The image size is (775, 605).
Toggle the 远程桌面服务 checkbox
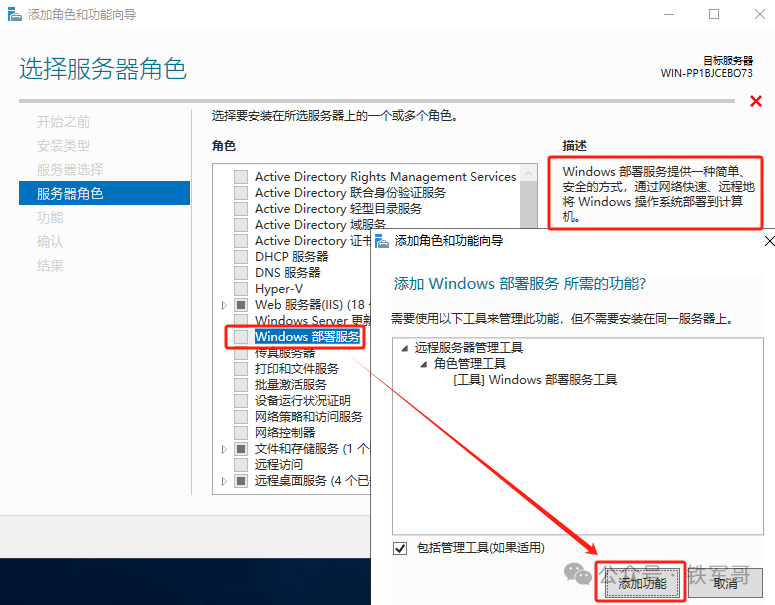tap(241, 480)
